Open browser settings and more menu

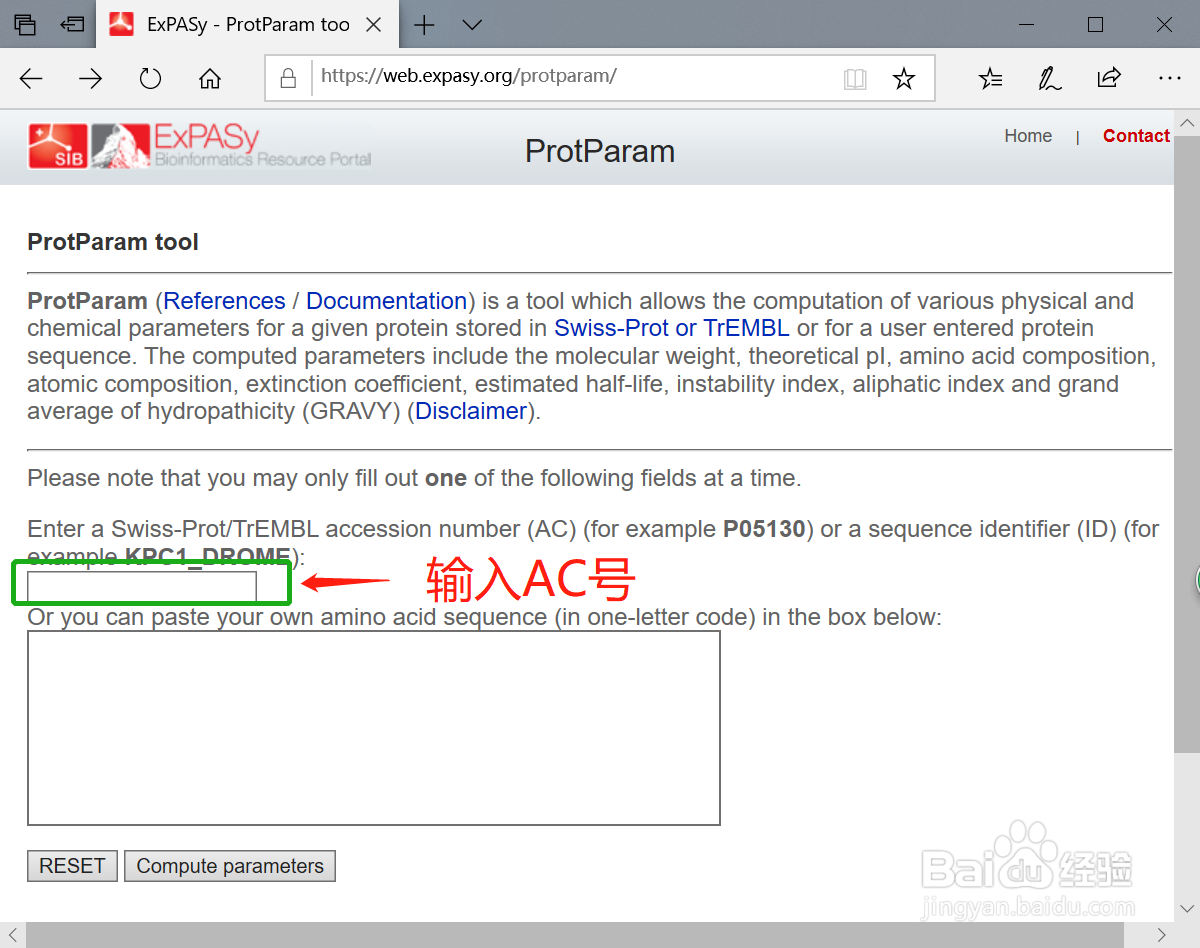pyautogui.click(x=1169, y=78)
